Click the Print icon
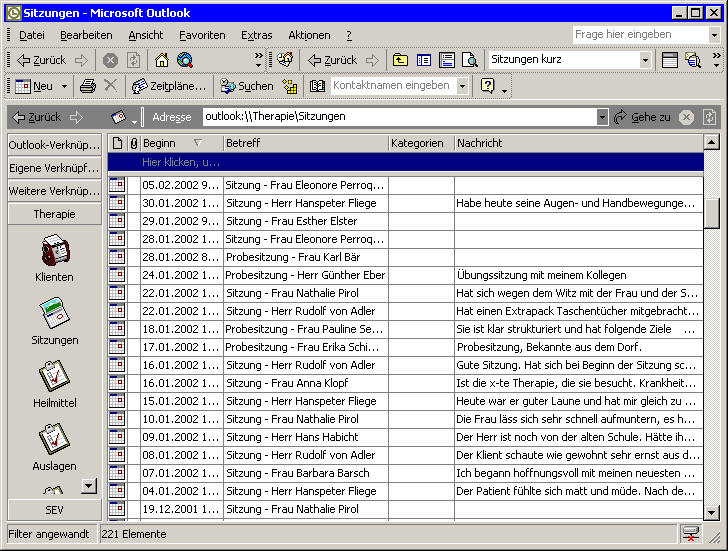This screenshot has height=551, width=728. coord(88,86)
